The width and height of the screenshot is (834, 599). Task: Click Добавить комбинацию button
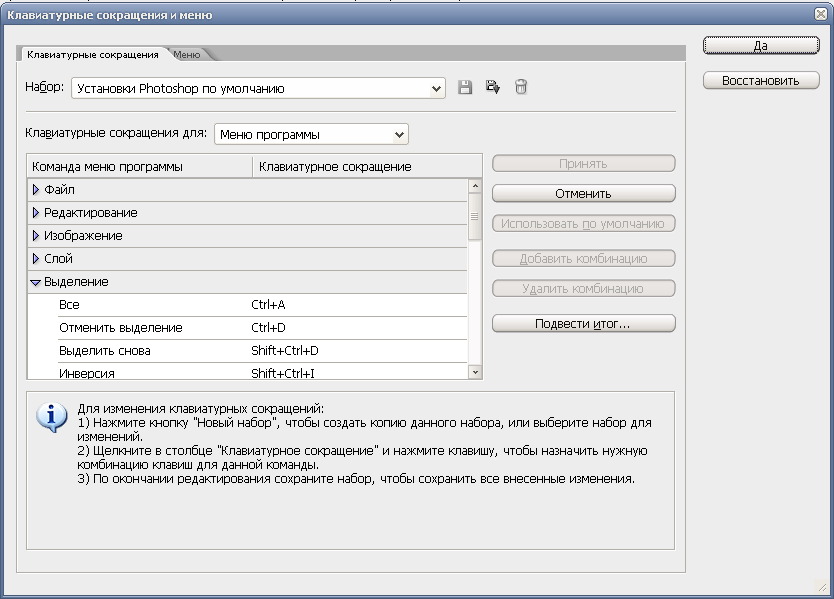coord(583,259)
